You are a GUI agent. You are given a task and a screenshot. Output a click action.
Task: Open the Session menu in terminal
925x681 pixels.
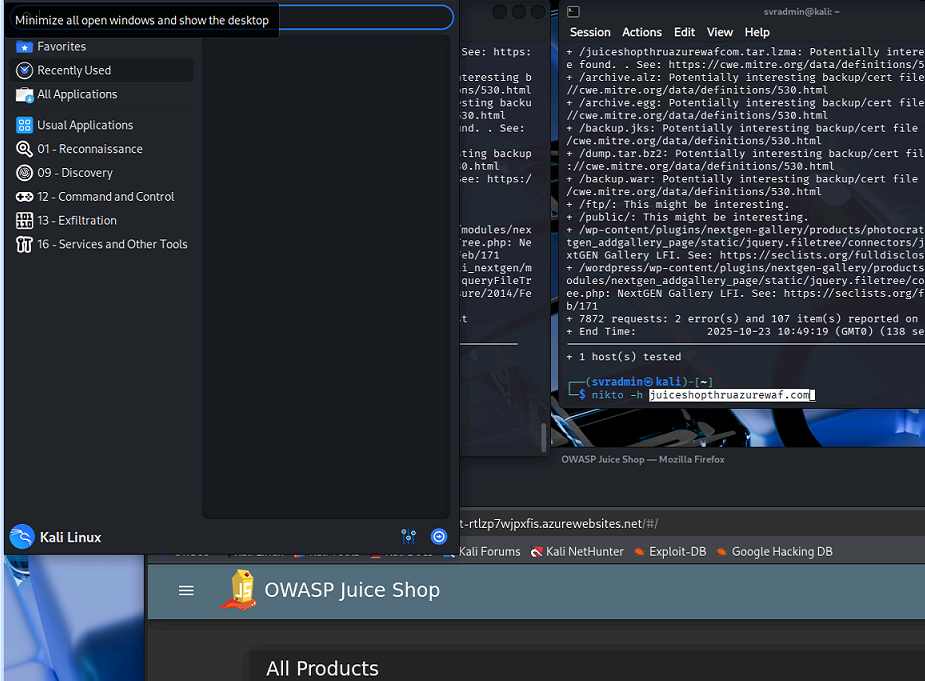click(x=590, y=32)
